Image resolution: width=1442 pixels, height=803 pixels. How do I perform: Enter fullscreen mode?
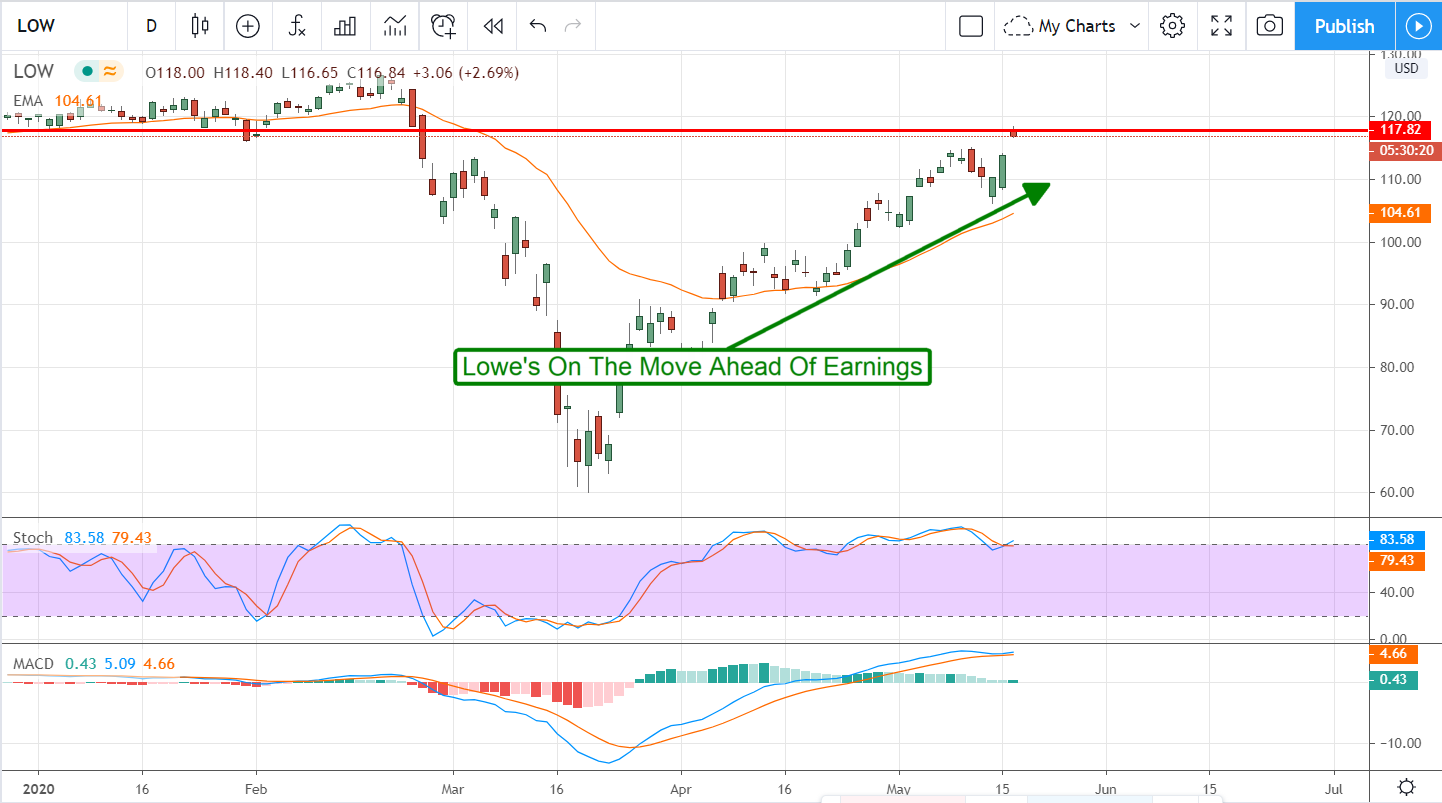click(1221, 26)
